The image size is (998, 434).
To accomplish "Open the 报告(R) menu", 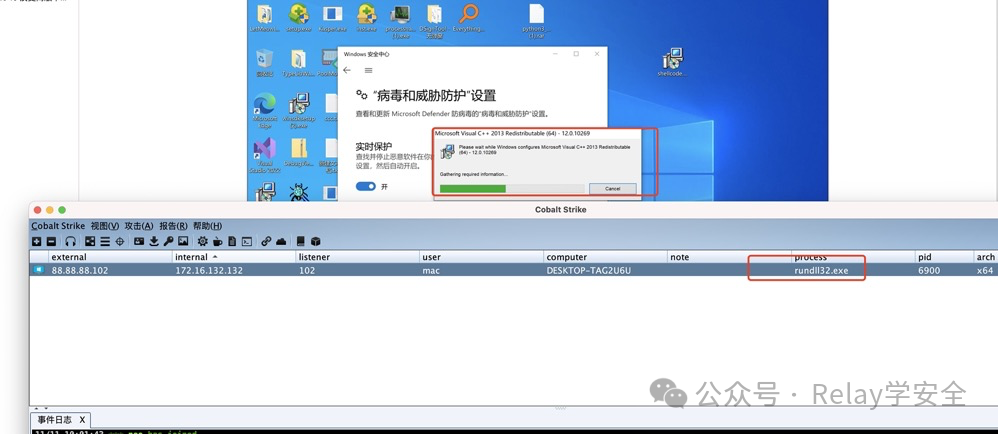I will point(173,226).
